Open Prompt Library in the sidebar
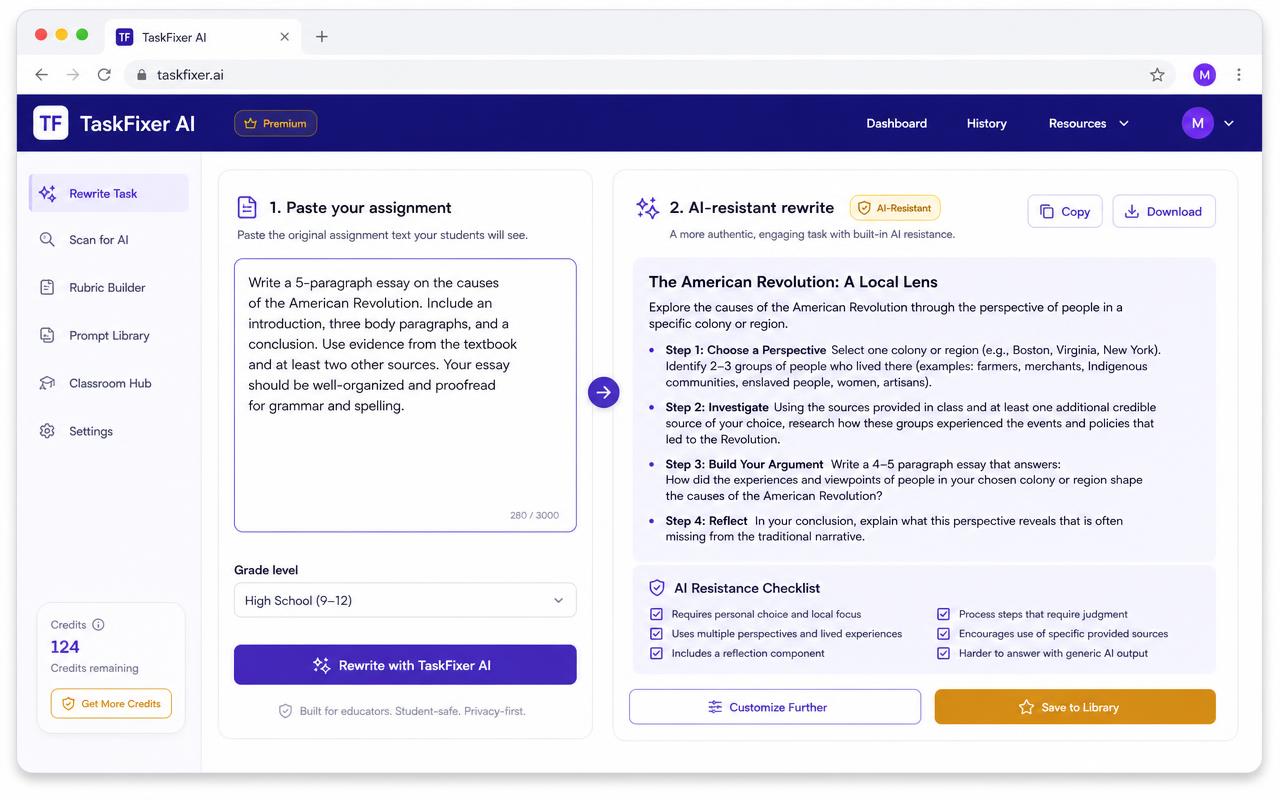The height and width of the screenshot is (800, 1280). [x=108, y=335]
